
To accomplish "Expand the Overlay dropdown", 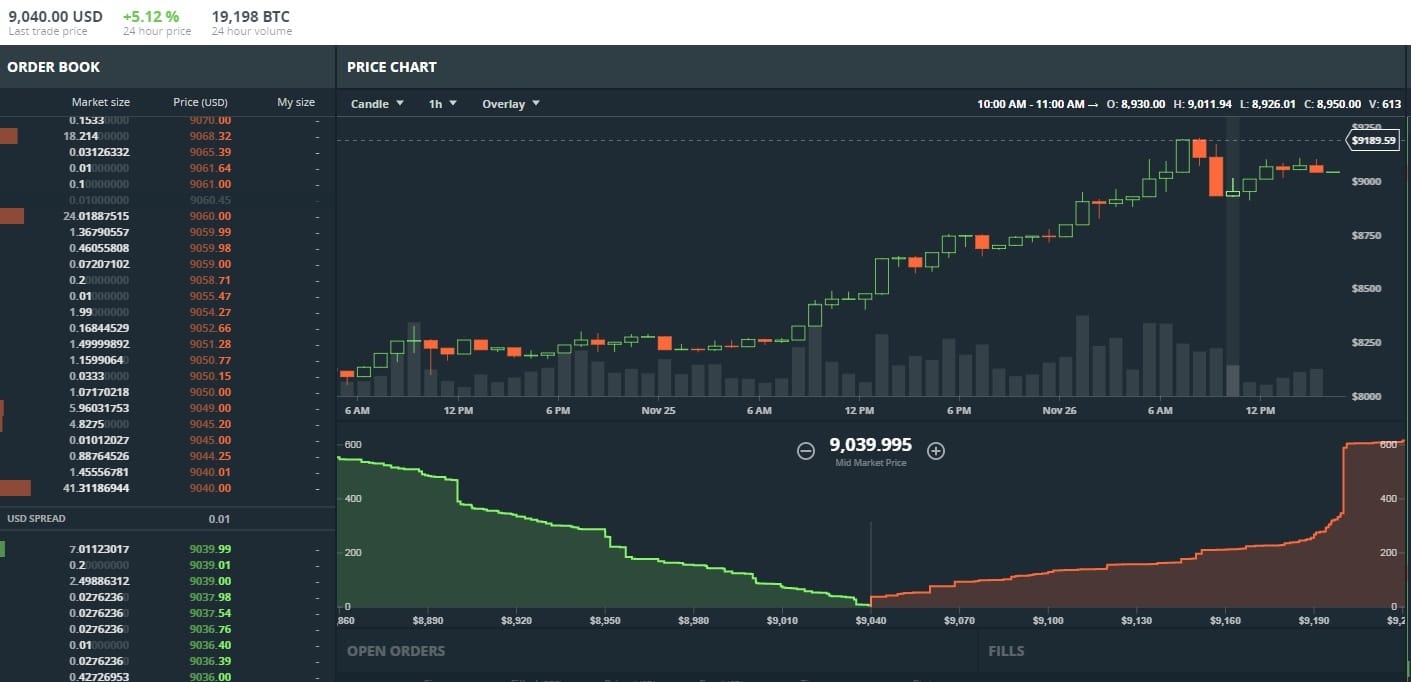I will pyautogui.click(x=510, y=104).
